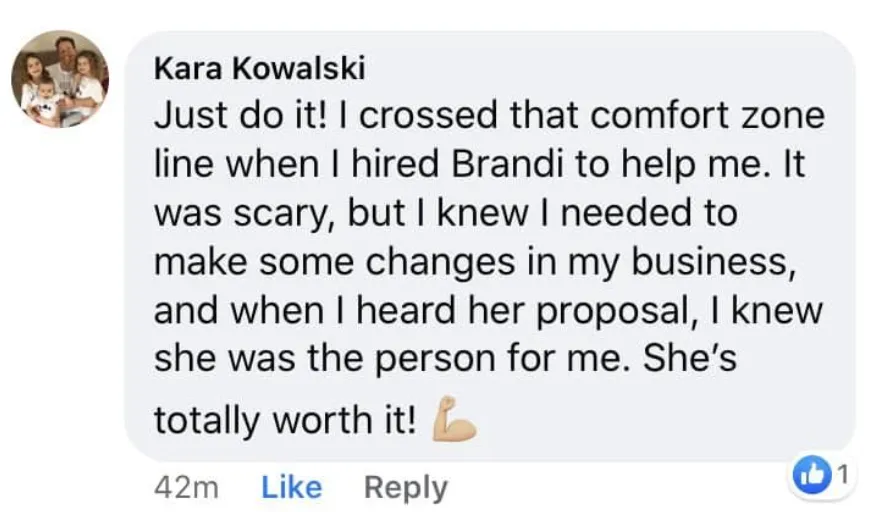The height and width of the screenshot is (512, 878).
Task: Click the word 'business' in the comment
Action: tap(713, 262)
